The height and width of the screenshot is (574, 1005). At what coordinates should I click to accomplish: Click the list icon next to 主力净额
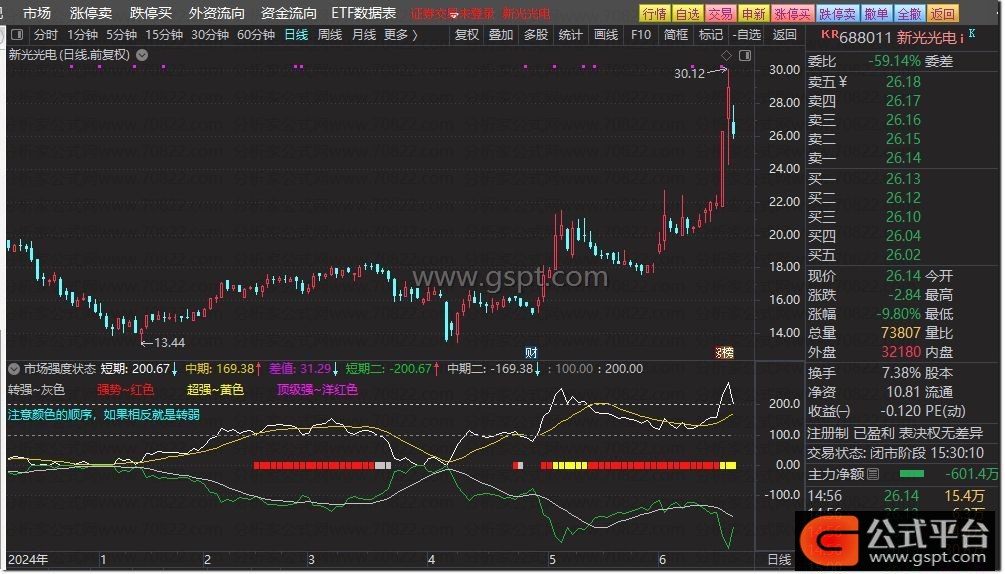(873, 475)
